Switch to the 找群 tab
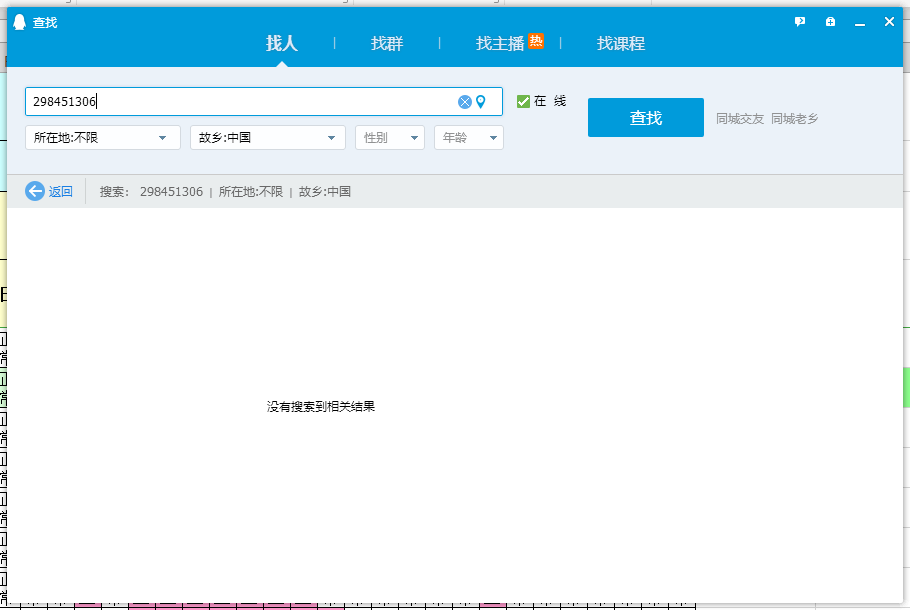 pos(387,44)
